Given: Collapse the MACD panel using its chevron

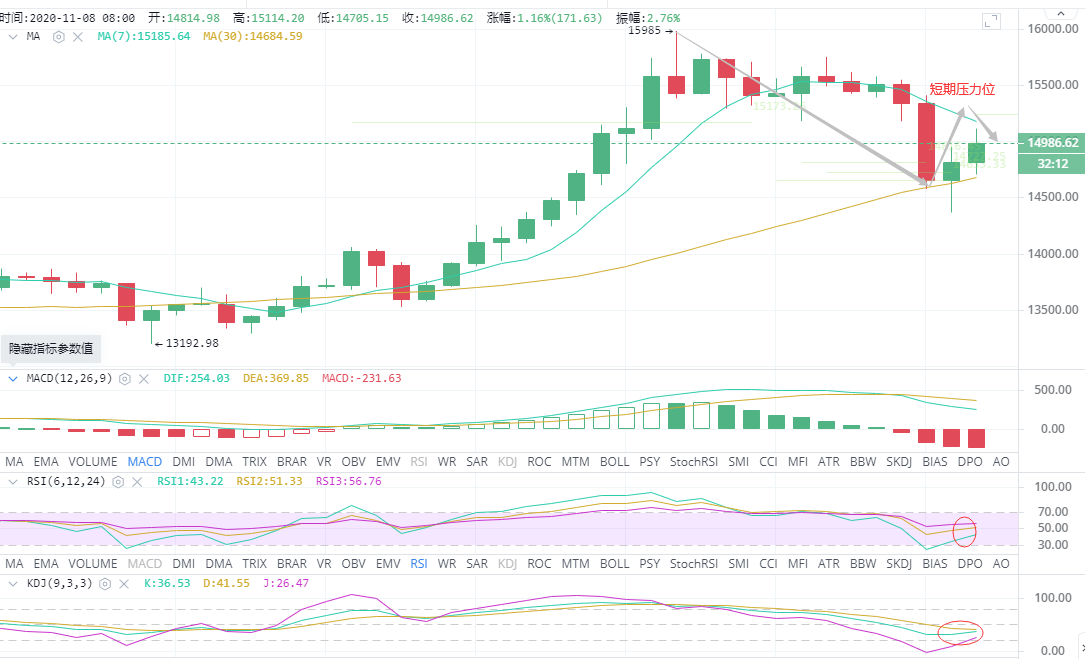Looking at the screenshot, I should click(x=13, y=379).
